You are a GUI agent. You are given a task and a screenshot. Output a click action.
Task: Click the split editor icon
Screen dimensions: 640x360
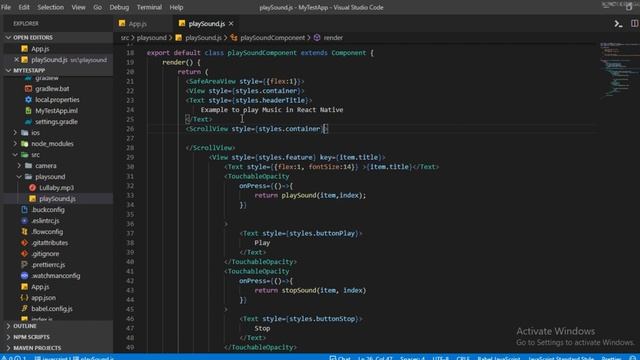point(635,24)
